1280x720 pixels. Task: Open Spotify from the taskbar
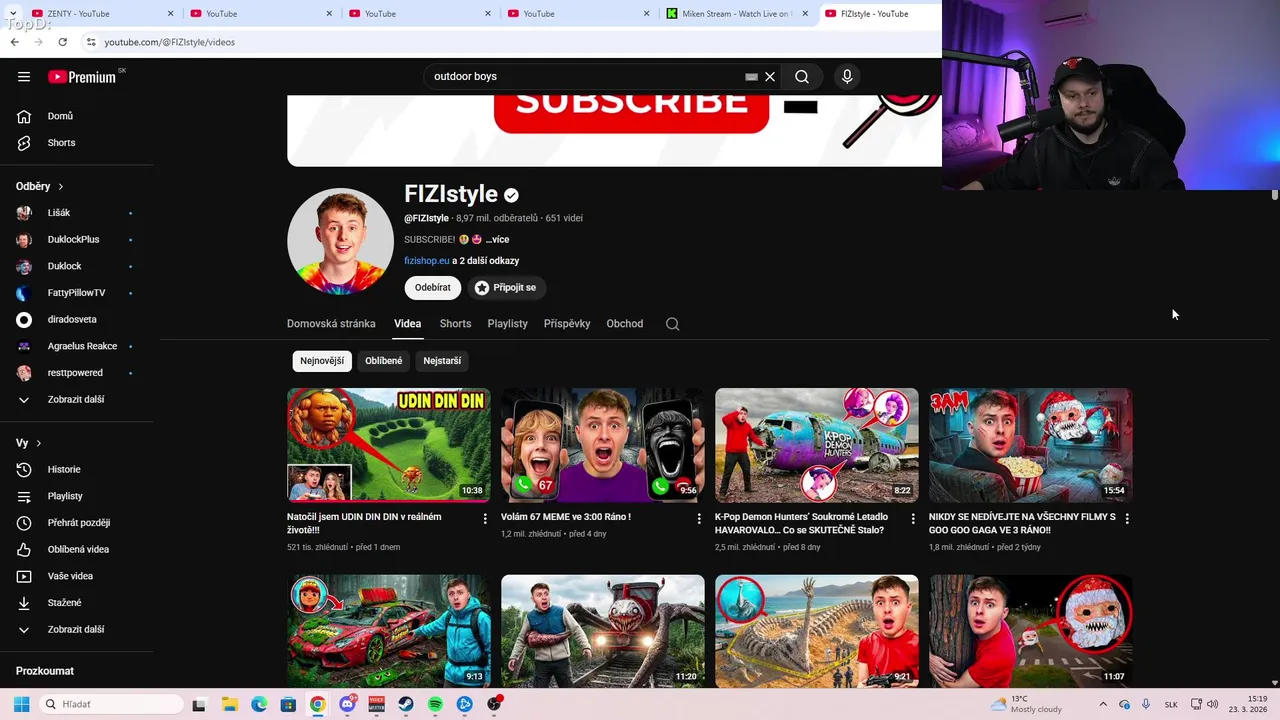click(x=435, y=704)
